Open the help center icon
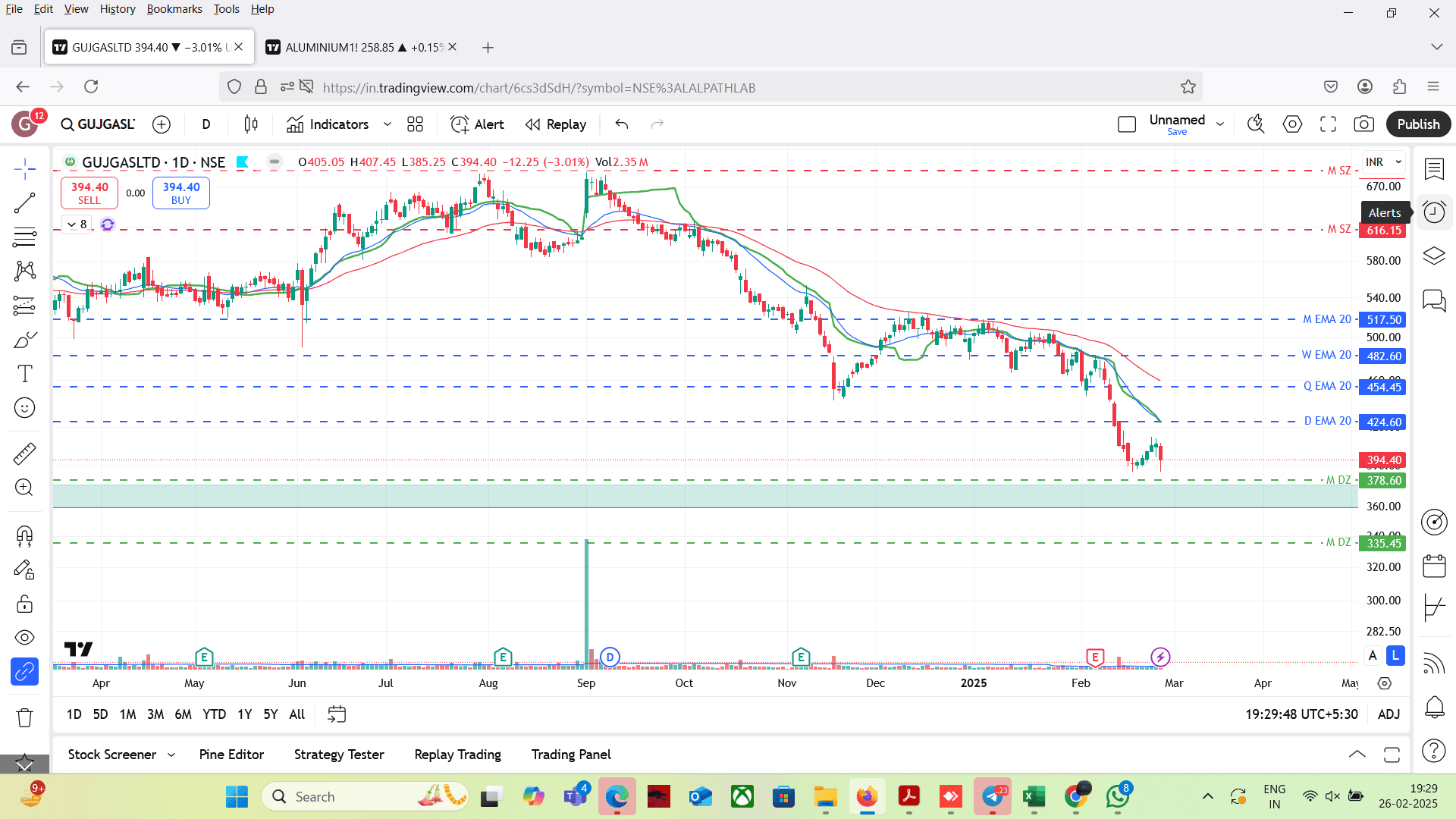Screen dimensions: 1456x819 pyautogui.click(x=1433, y=751)
